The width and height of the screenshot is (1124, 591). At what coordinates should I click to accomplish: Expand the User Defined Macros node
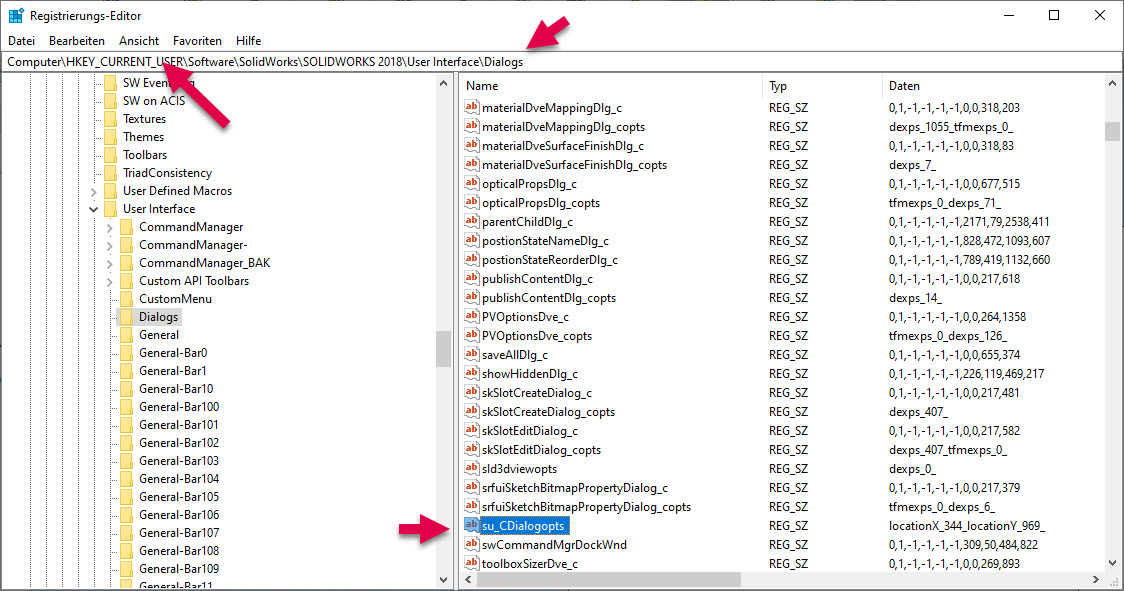pos(94,192)
